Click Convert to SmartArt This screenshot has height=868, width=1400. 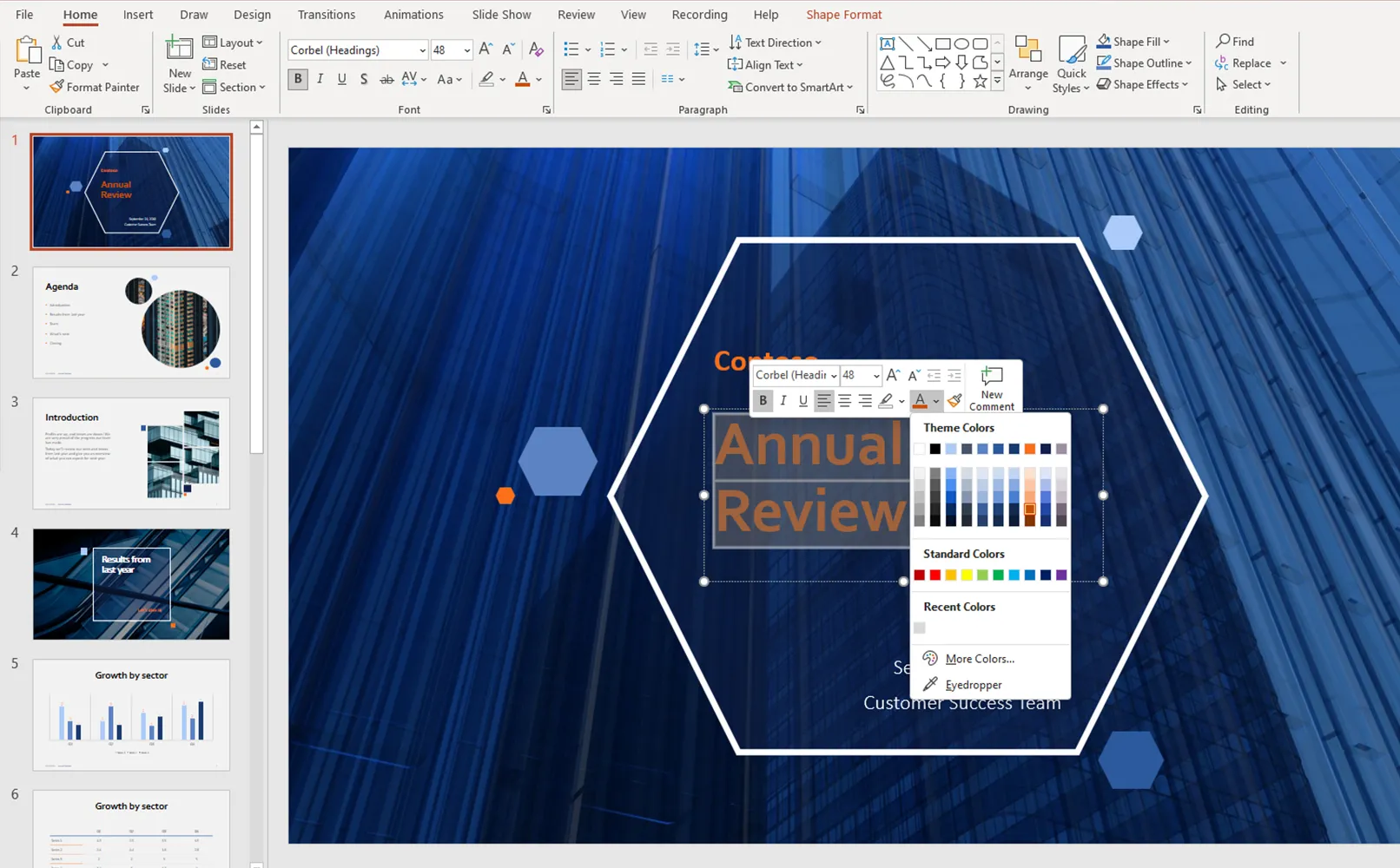click(790, 87)
